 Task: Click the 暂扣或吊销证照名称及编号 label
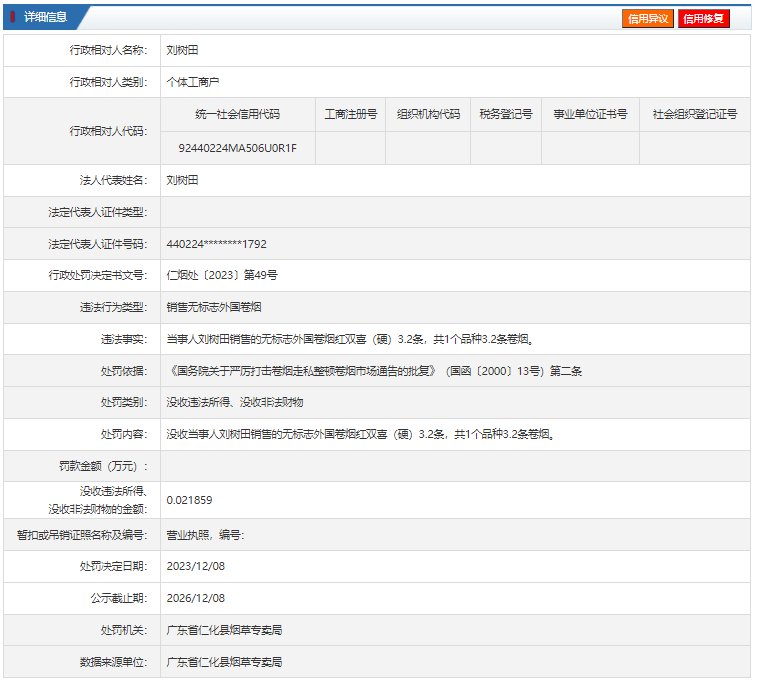click(82, 535)
